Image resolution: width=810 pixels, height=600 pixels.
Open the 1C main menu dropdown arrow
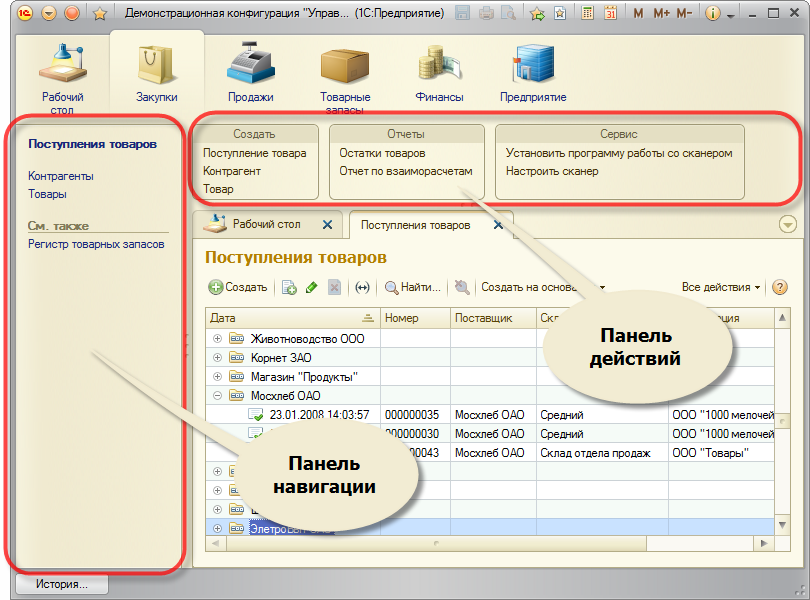tap(49, 13)
